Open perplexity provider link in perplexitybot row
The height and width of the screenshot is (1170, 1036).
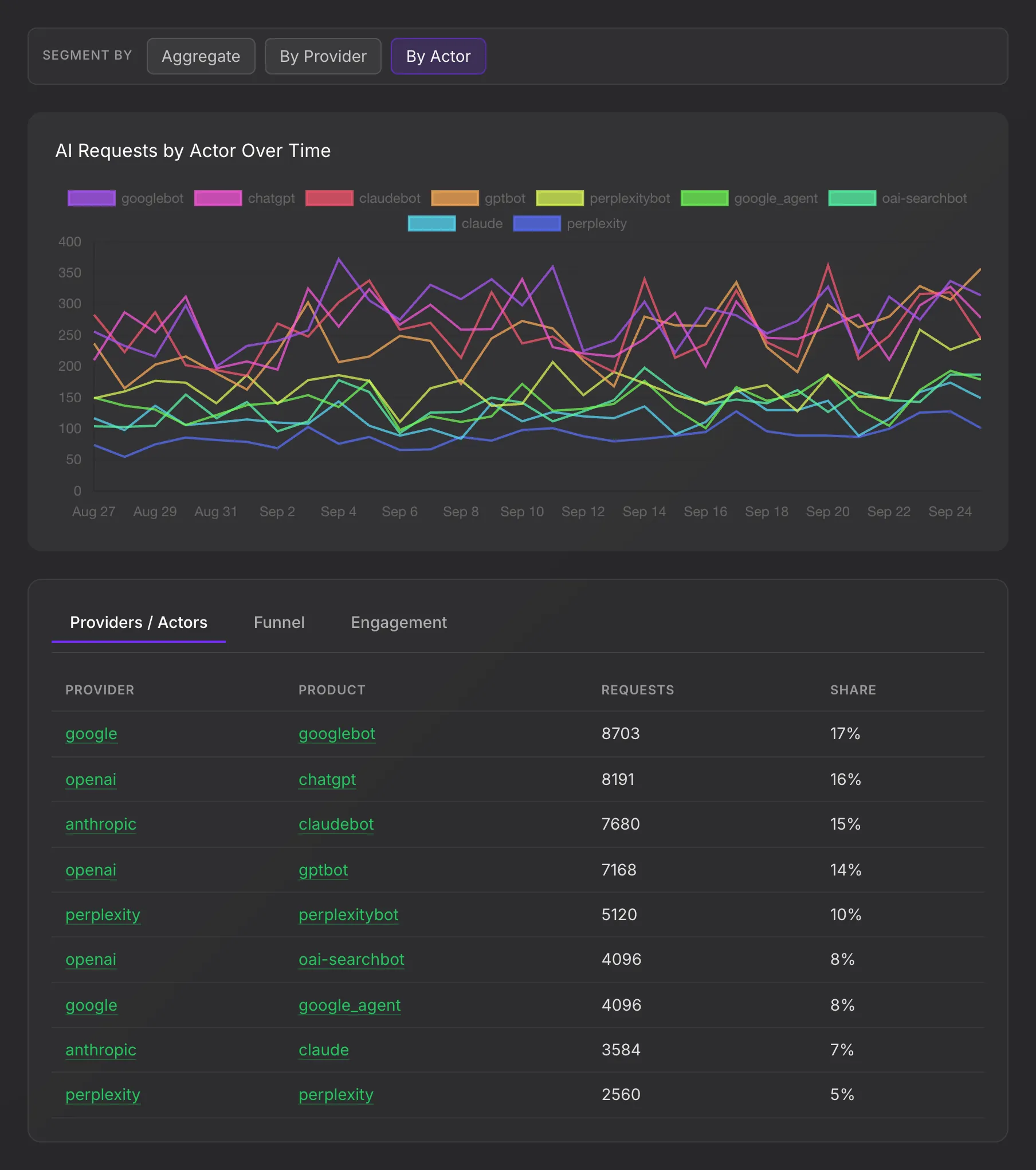(103, 915)
